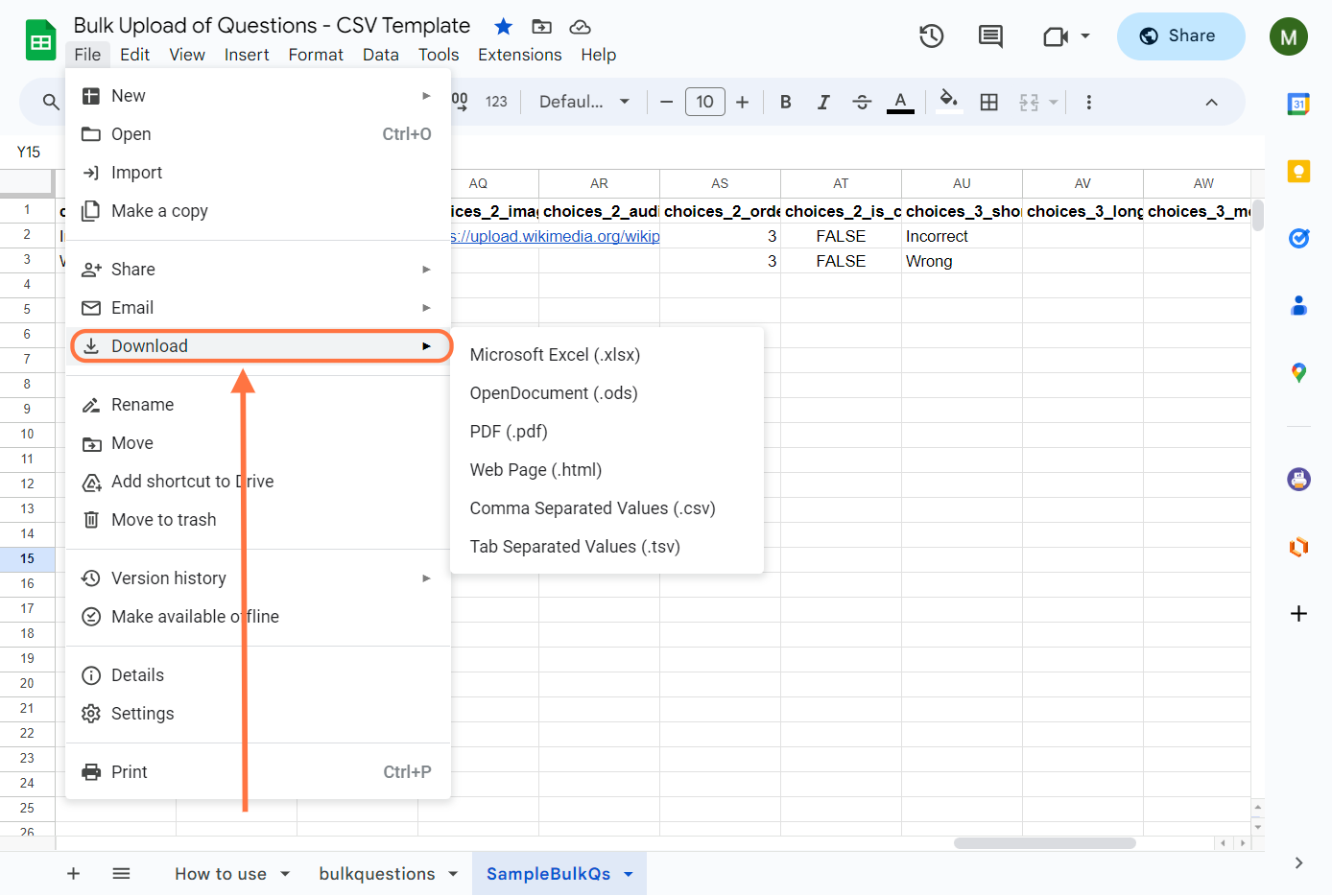This screenshot has width=1332, height=896.
Task: Click the font size input box
Action: click(x=704, y=102)
